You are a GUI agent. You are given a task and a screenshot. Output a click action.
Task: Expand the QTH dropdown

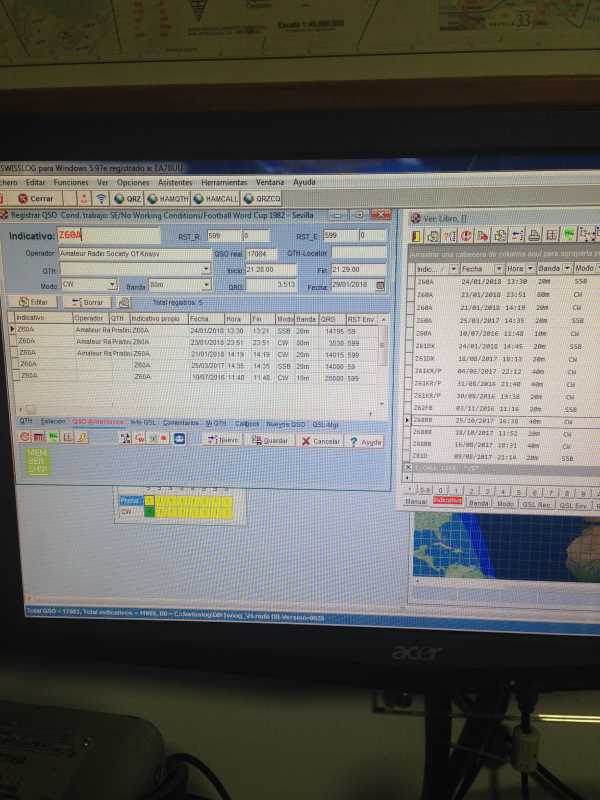[206, 269]
